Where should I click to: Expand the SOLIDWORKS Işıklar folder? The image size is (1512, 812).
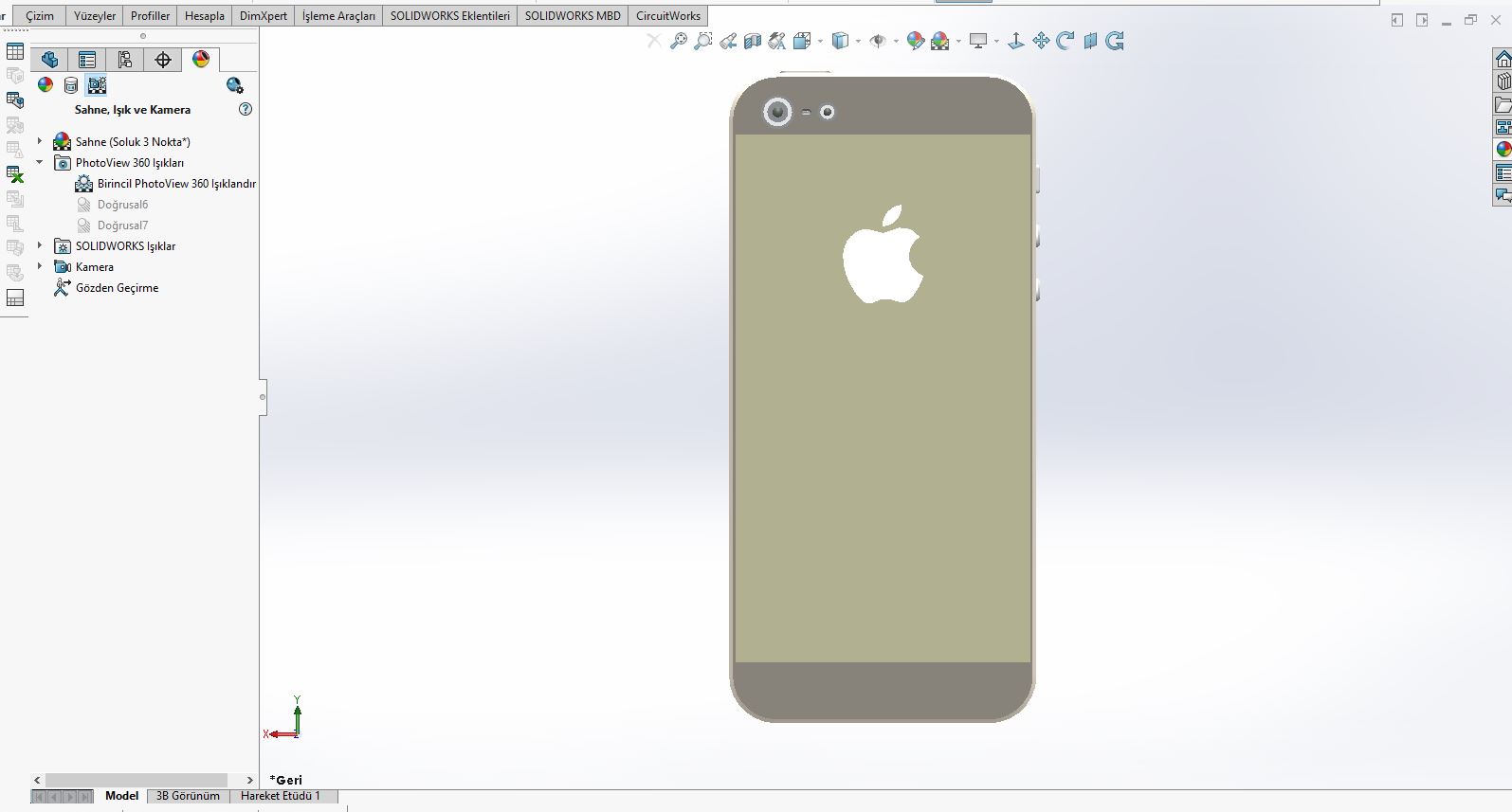click(x=40, y=245)
